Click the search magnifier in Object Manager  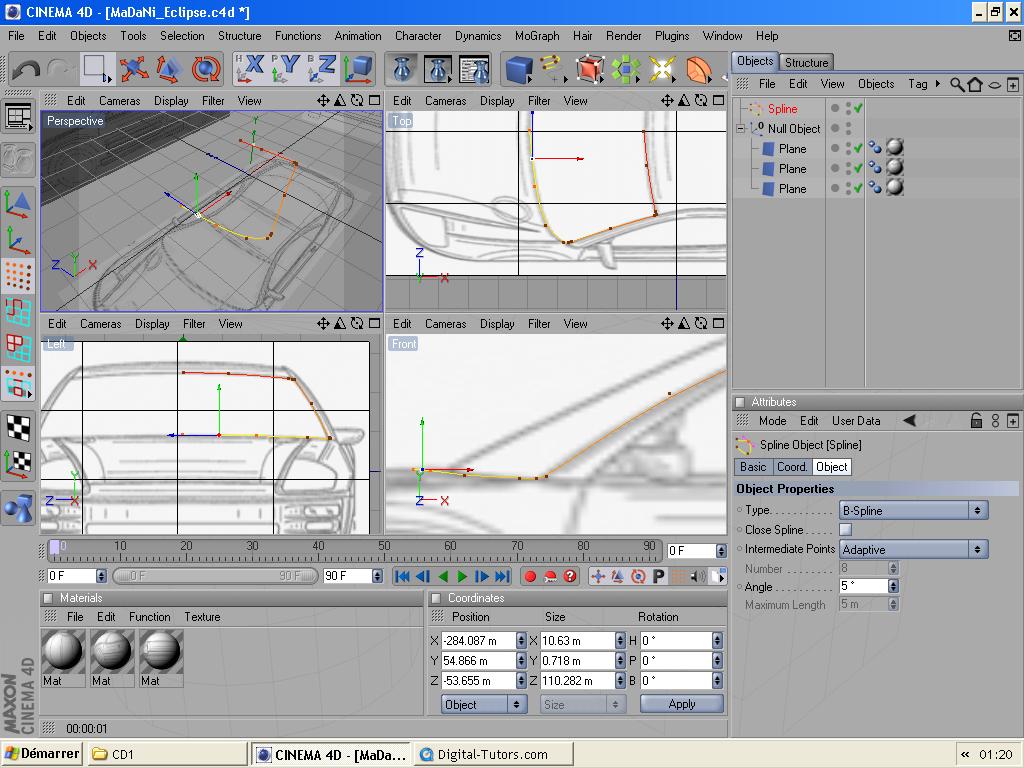[957, 84]
